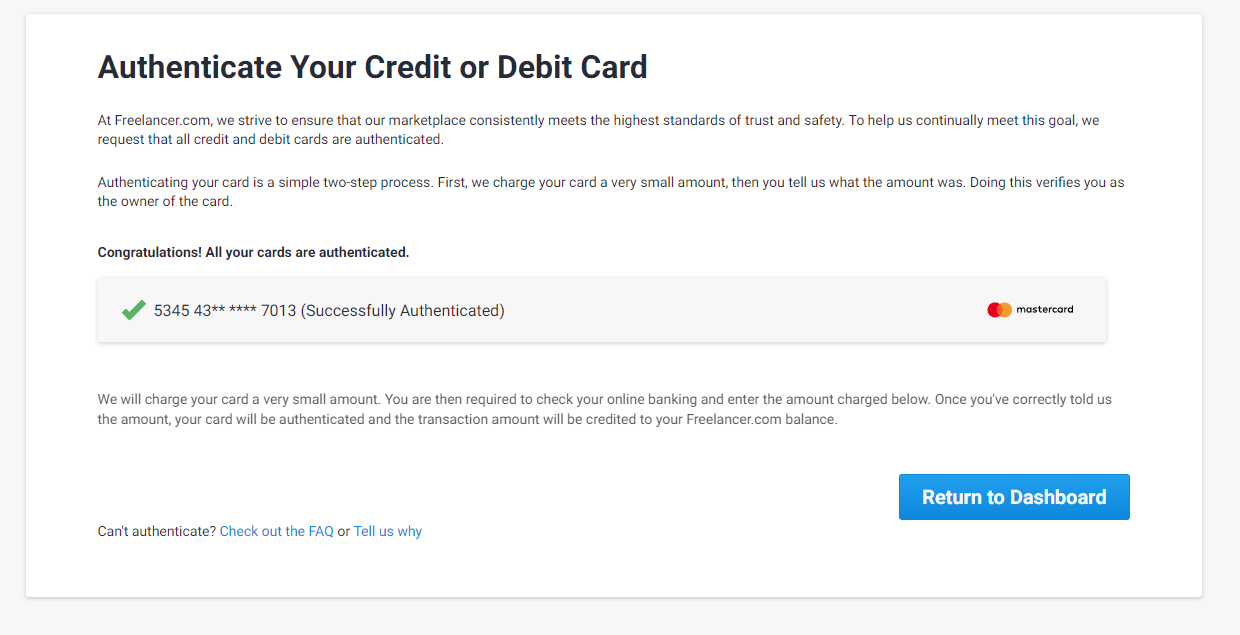1240x635 pixels.
Task: Click empty middle area of the card row
Action: click(x=740, y=311)
